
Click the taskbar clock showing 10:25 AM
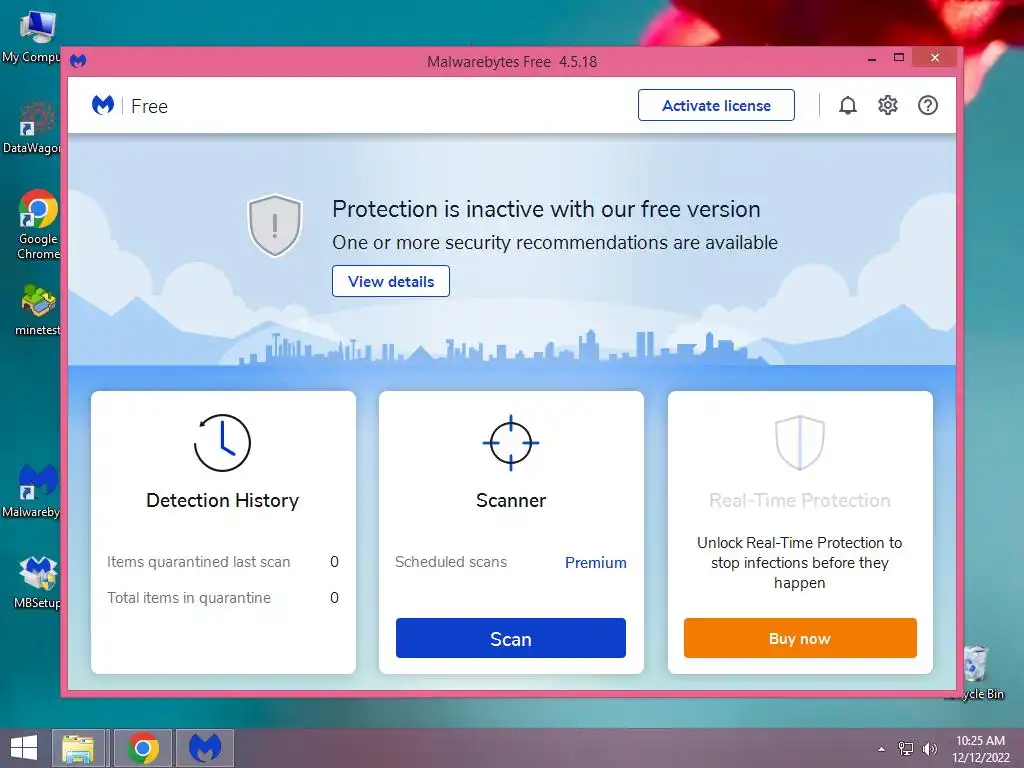(x=980, y=748)
